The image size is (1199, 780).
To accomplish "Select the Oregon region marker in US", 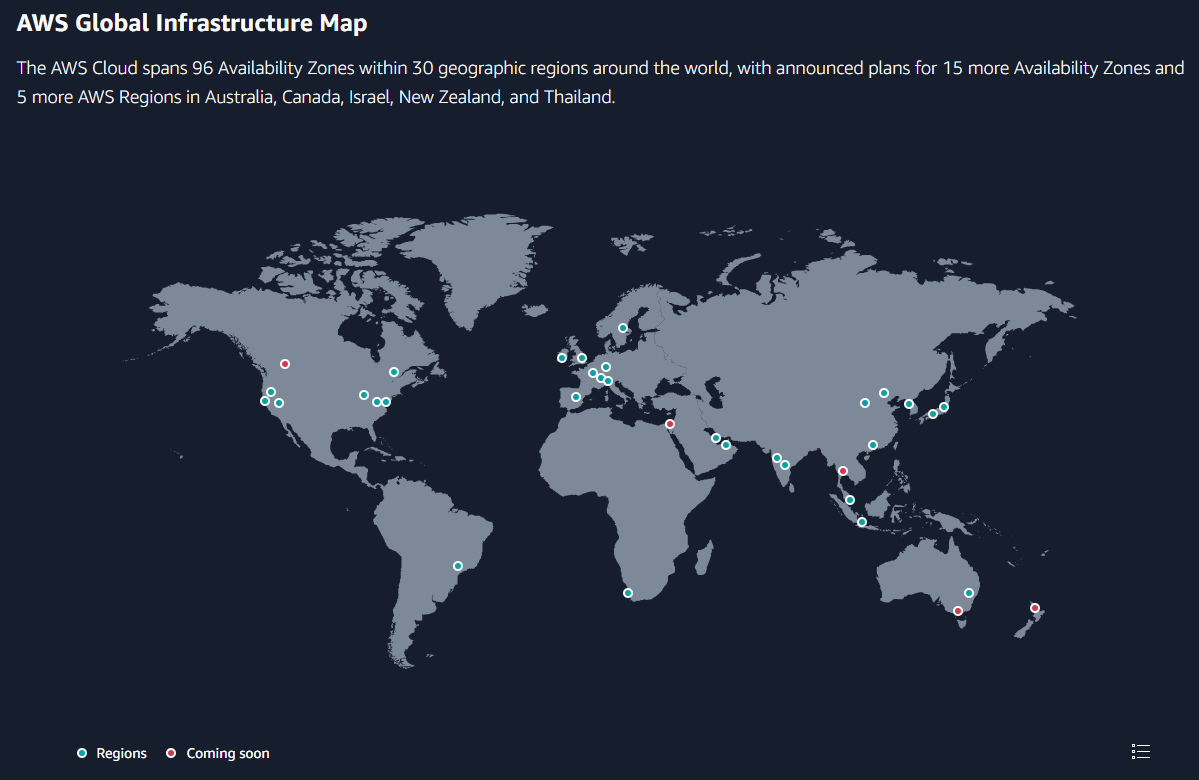I will 271,392.
